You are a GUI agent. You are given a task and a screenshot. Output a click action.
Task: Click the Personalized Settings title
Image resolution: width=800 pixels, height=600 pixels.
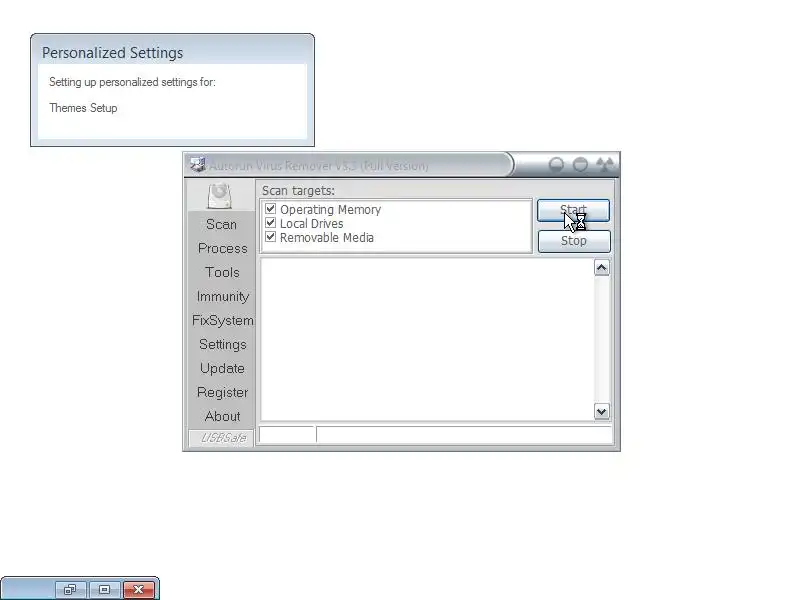[112, 53]
